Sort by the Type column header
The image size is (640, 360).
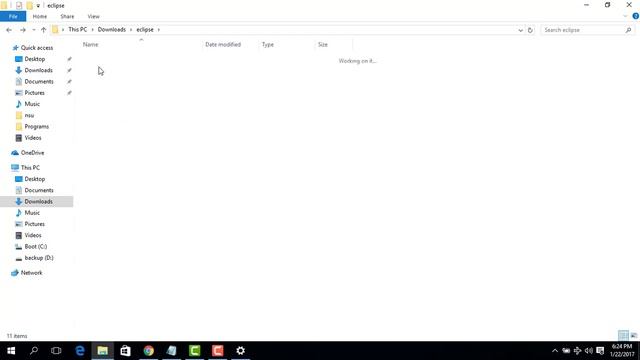[268, 44]
